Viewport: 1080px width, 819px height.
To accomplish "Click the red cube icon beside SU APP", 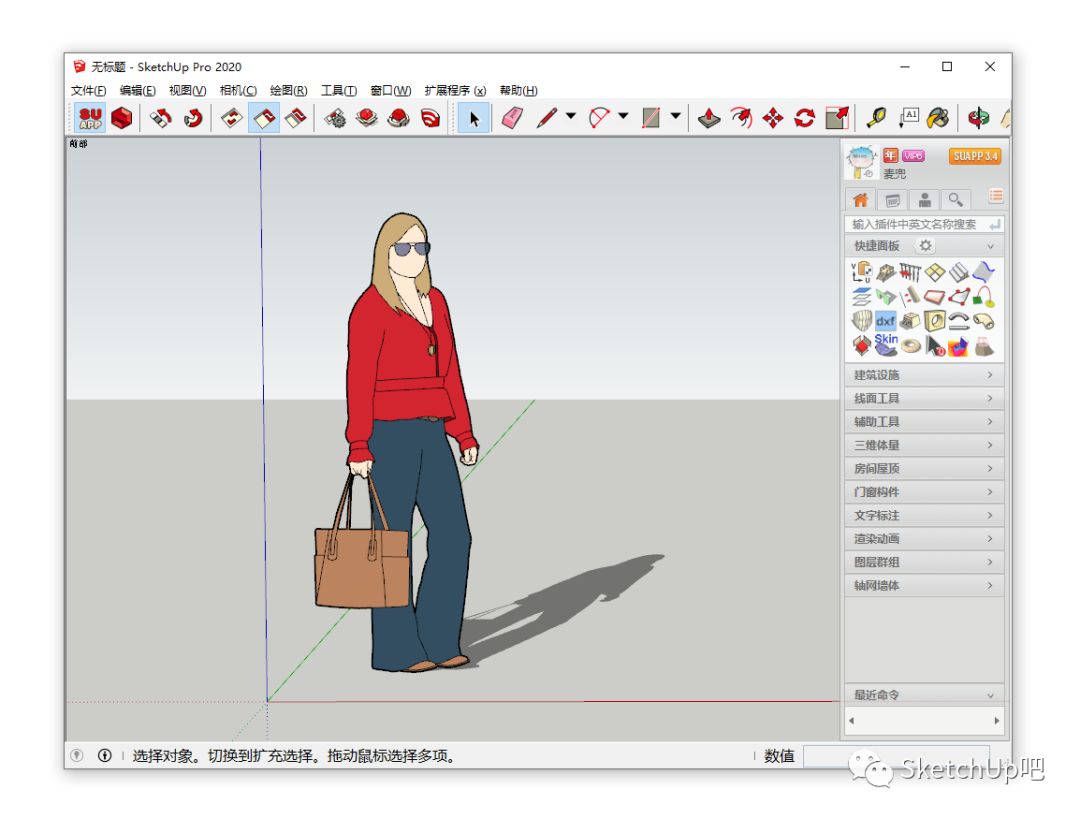I will pyautogui.click(x=122, y=118).
